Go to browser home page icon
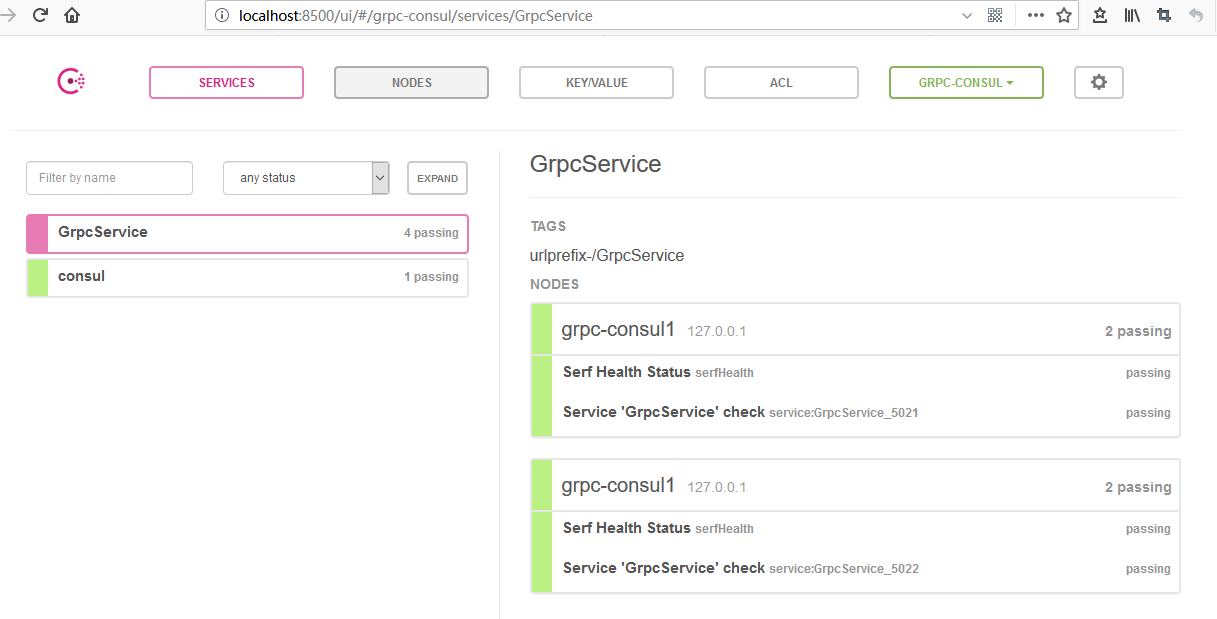This screenshot has width=1217, height=619. coord(72,15)
